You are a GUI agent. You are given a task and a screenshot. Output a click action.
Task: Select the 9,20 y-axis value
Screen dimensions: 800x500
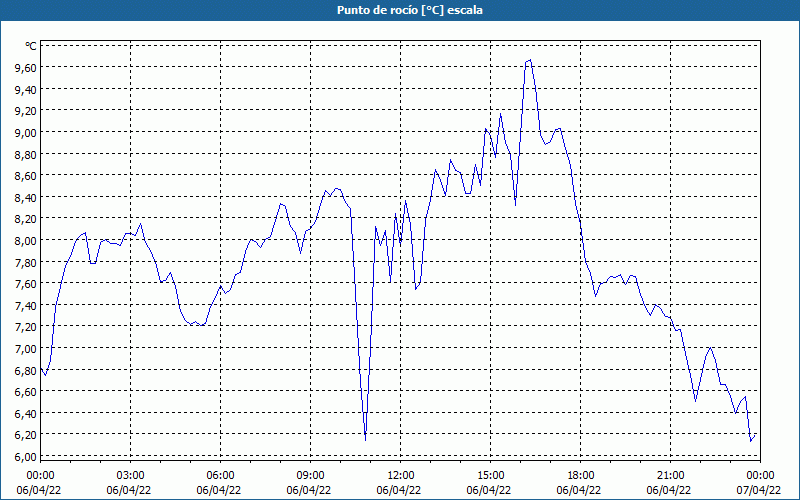click(26, 111)
